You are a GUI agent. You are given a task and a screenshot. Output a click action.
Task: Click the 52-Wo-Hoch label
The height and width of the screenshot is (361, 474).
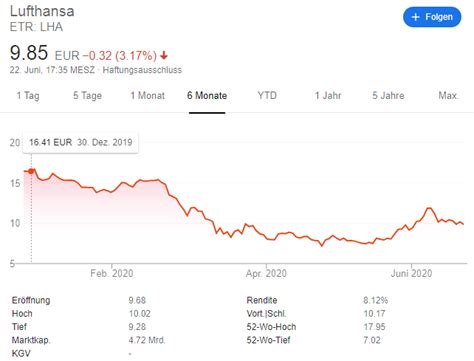pos(271,327)
